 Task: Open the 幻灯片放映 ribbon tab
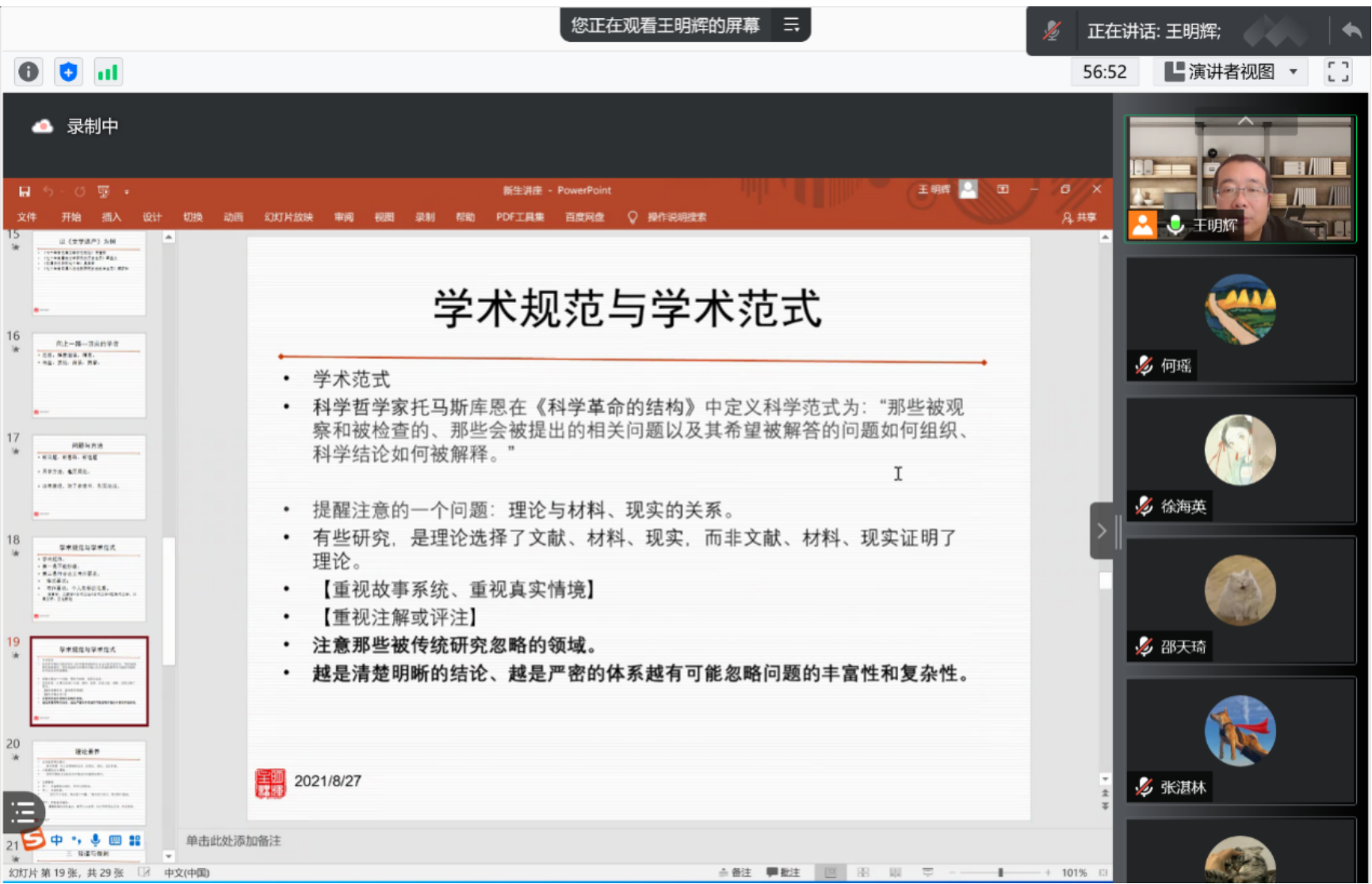[289, 217]
